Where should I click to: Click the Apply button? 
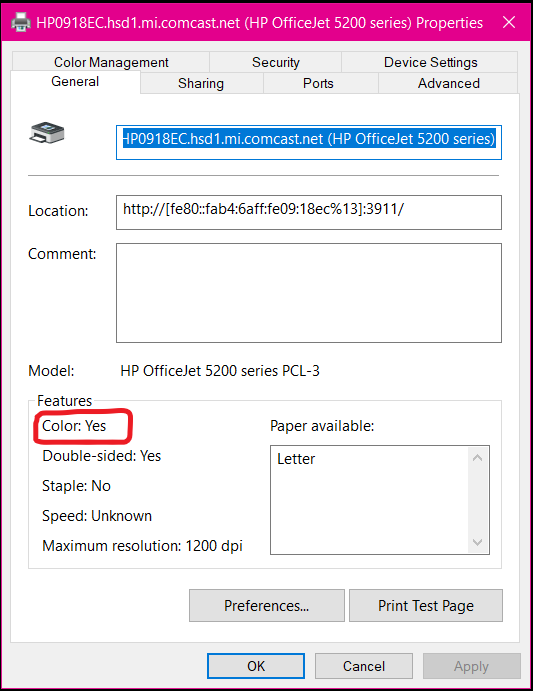tap(472, 666)
